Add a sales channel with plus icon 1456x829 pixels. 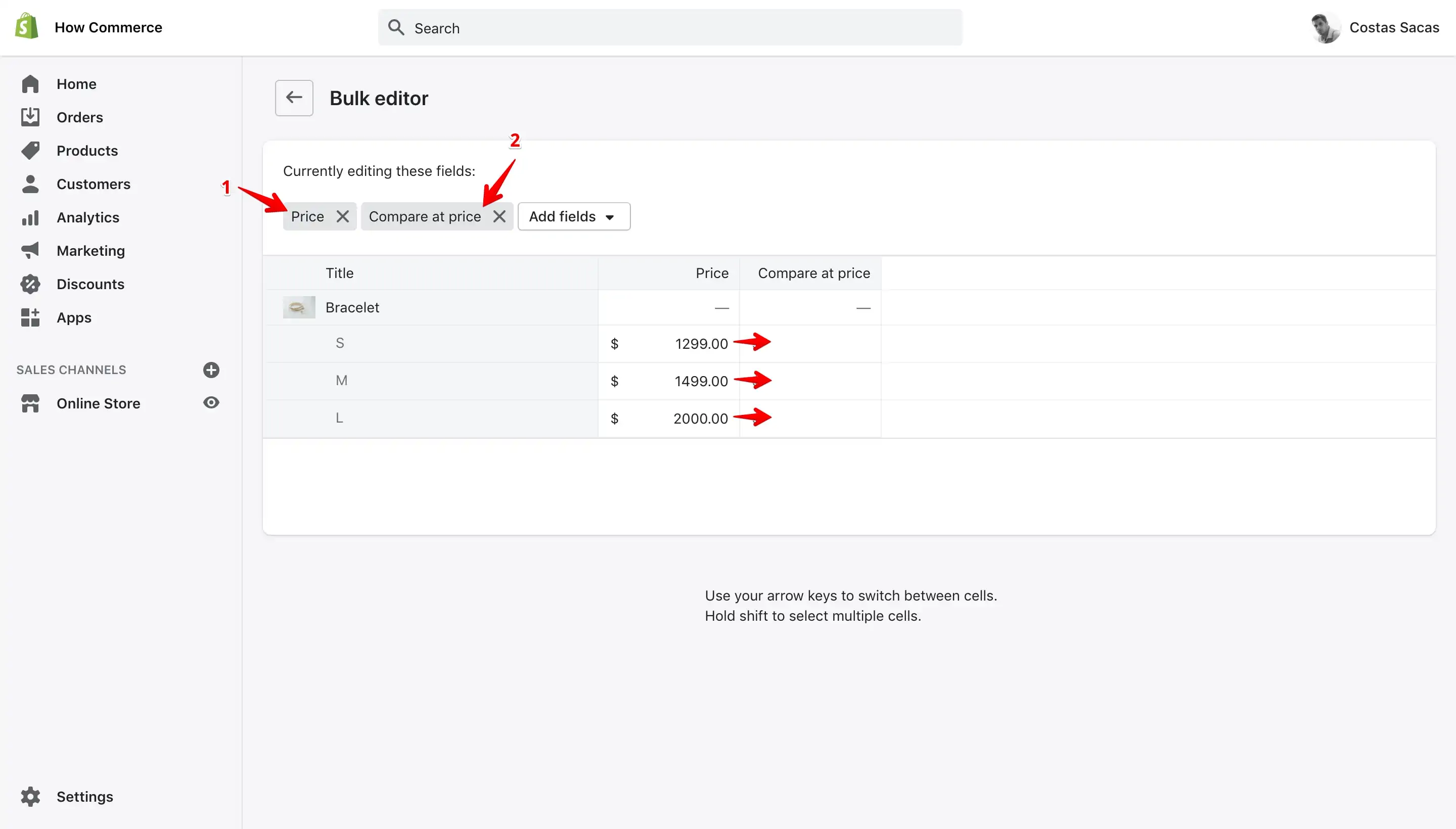pos(211,370)
